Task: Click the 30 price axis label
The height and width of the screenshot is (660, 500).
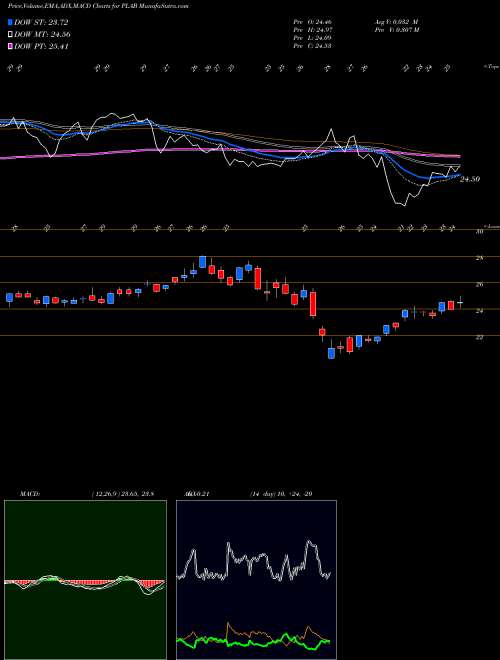Action: point(479,232)
